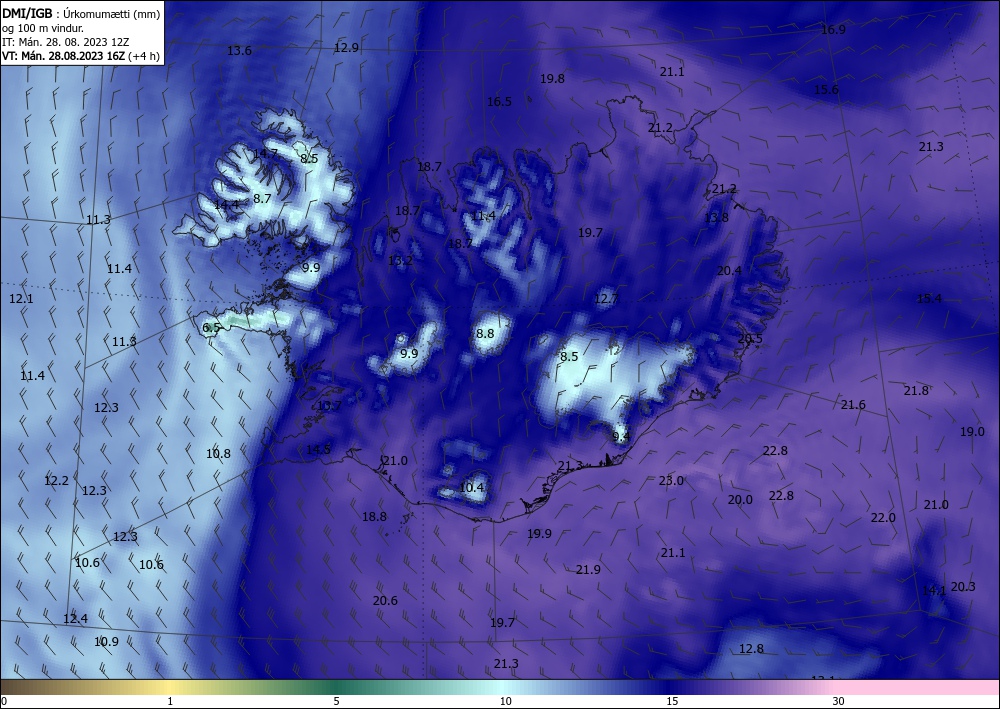Click the map value 21.6
Screen dimensions: 1000x709
(853, 405)
